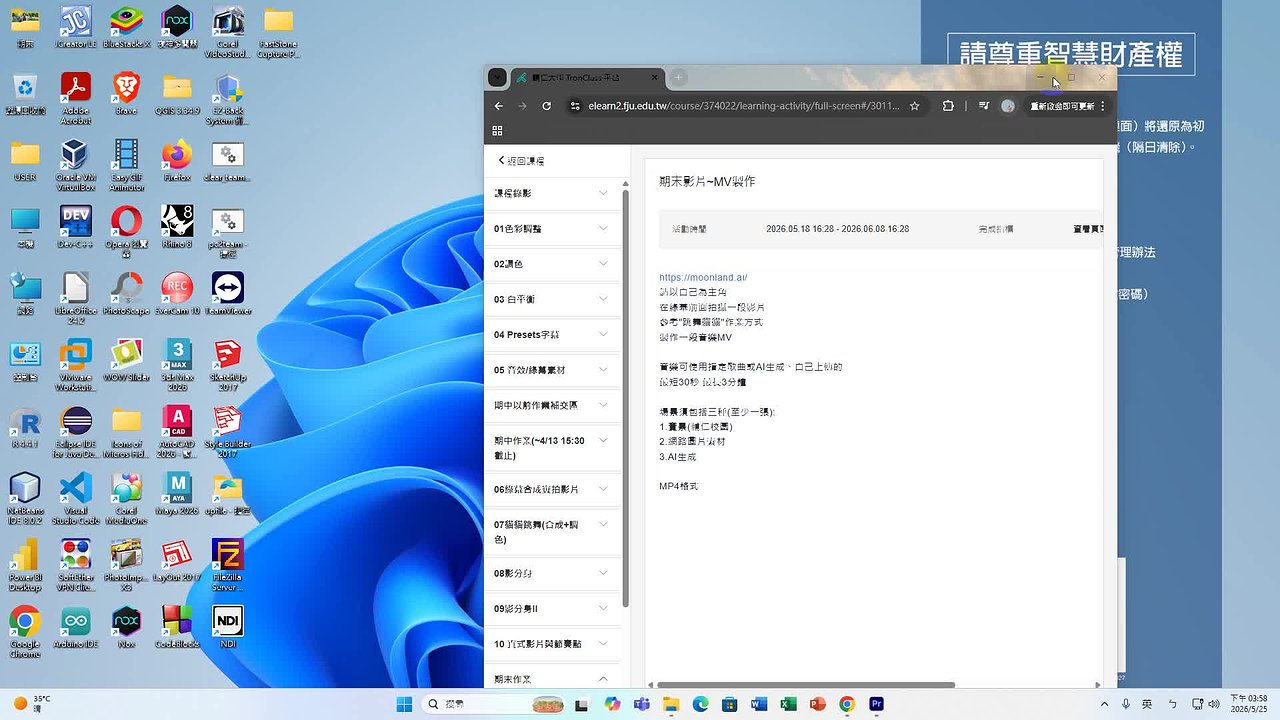This screenshot has height=720, width=1280.
Task: Select the Rhino 8 desktop icon
Action: (x=177, y=227)
